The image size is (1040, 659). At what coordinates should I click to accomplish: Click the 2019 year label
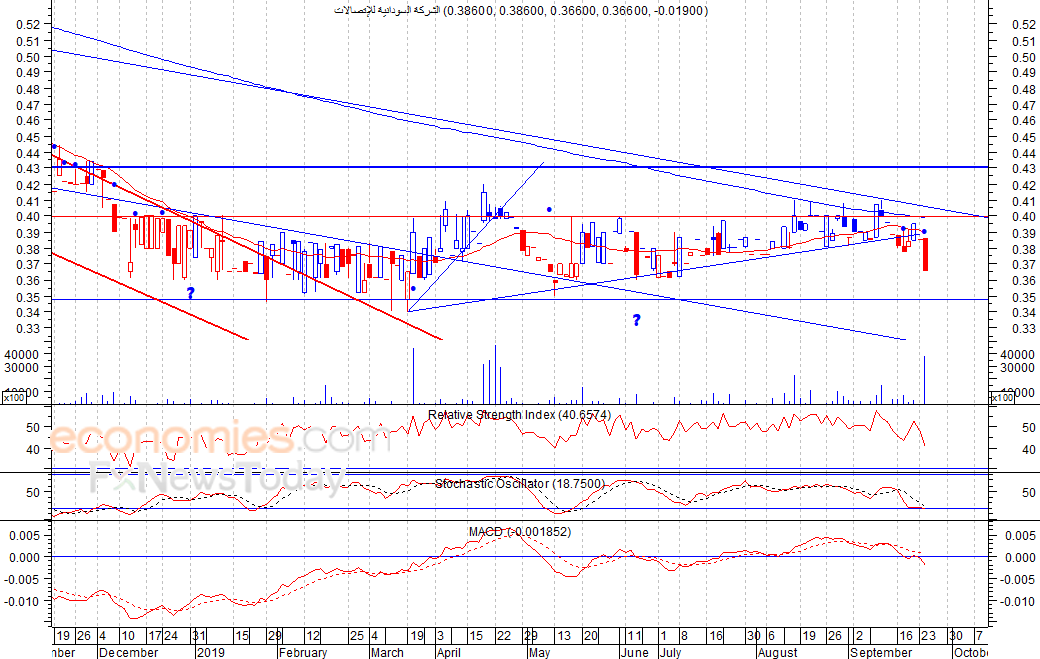pyautogui.click(x=211, y=652)
